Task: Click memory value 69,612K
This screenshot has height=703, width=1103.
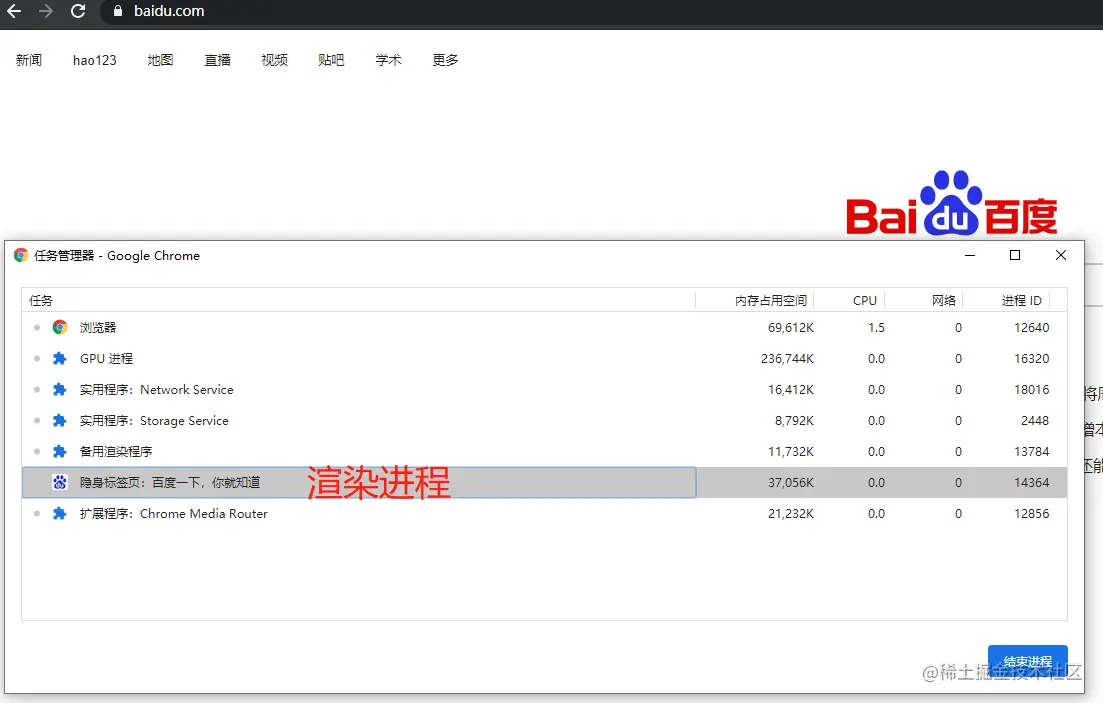Action: coord(791,327)
